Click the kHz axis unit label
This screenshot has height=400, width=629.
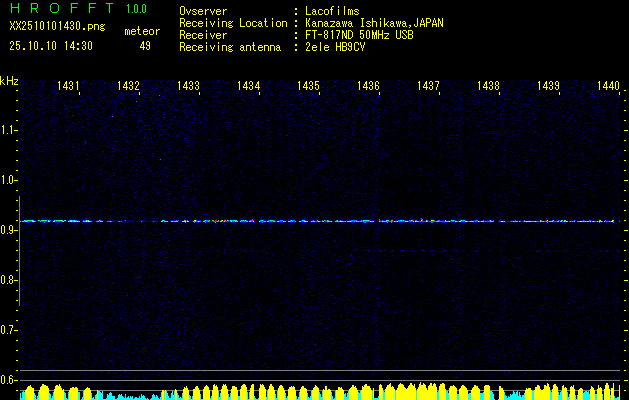[x=9, y=80]
